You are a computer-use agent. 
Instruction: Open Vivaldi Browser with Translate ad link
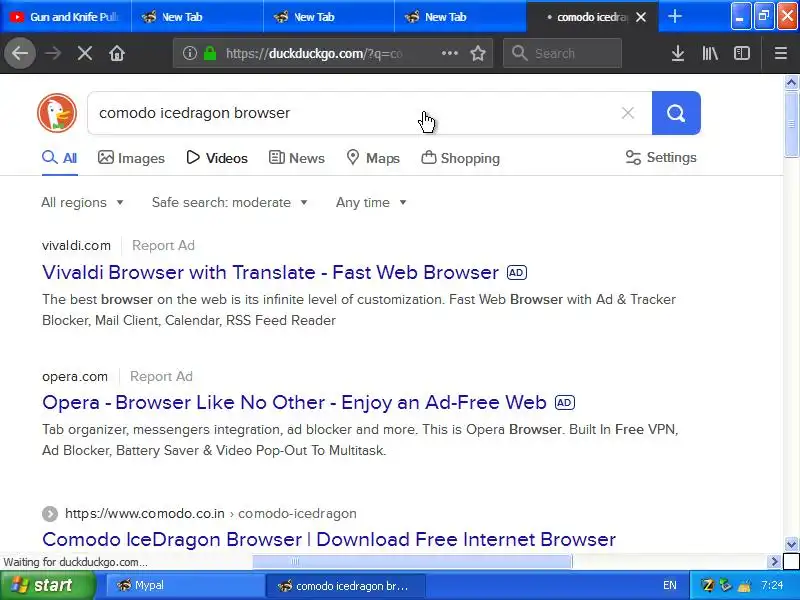click(270, 272)
